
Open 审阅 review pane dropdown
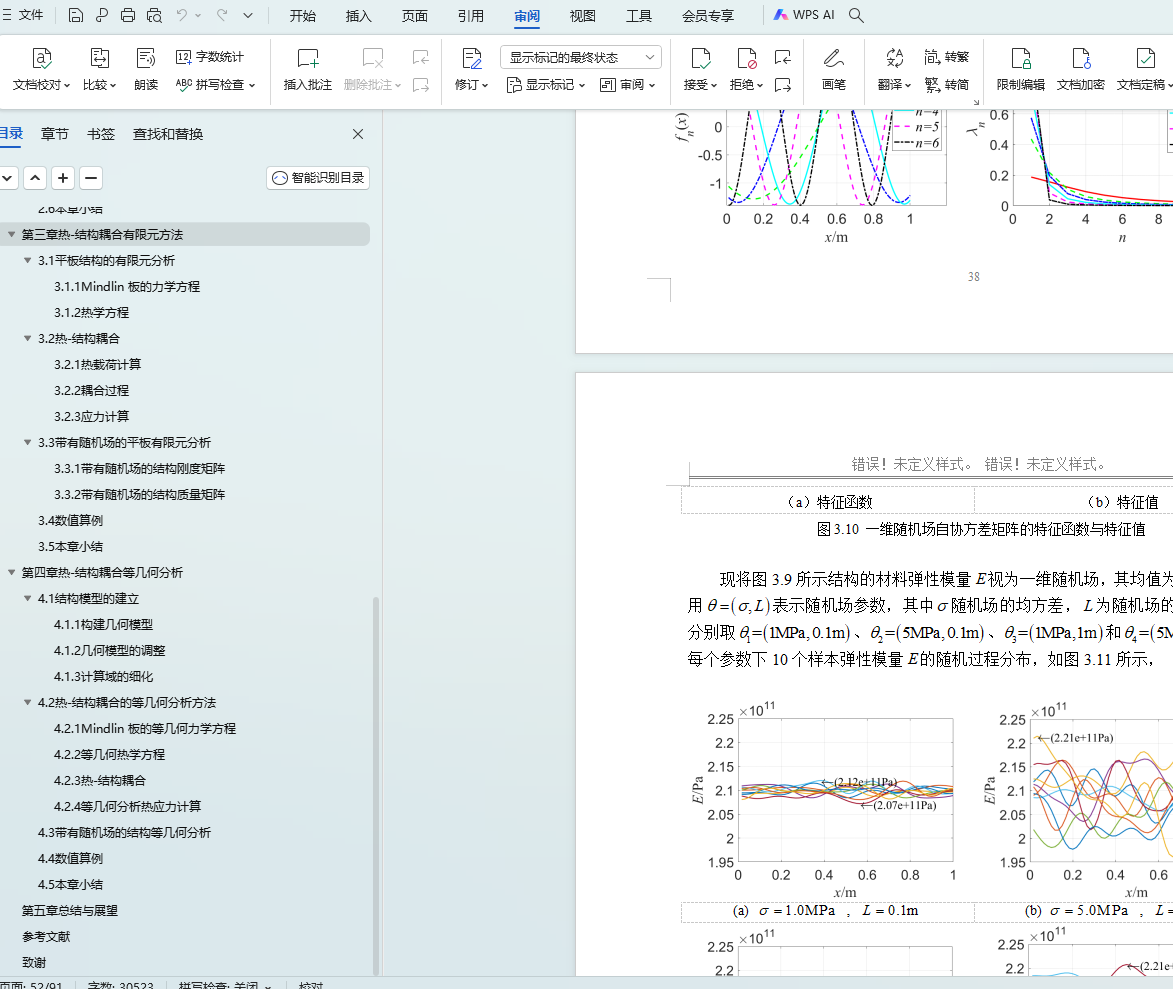628,85
